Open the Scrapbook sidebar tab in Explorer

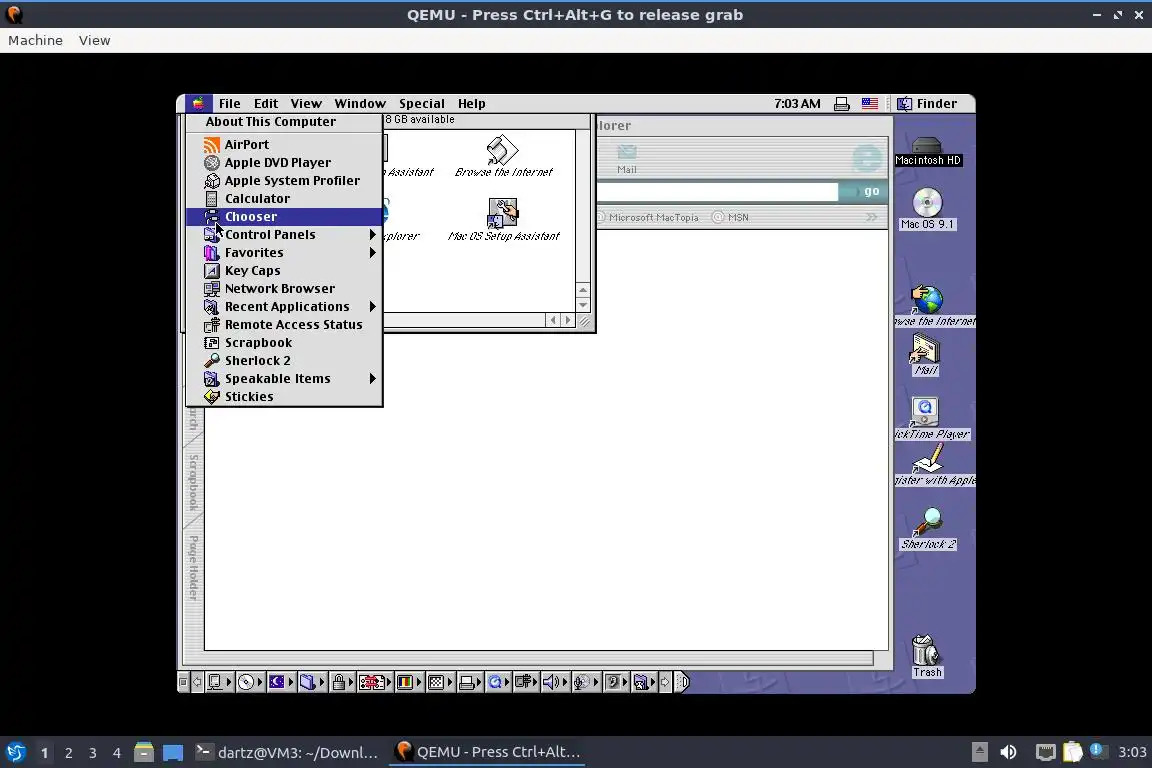[193, 482]
